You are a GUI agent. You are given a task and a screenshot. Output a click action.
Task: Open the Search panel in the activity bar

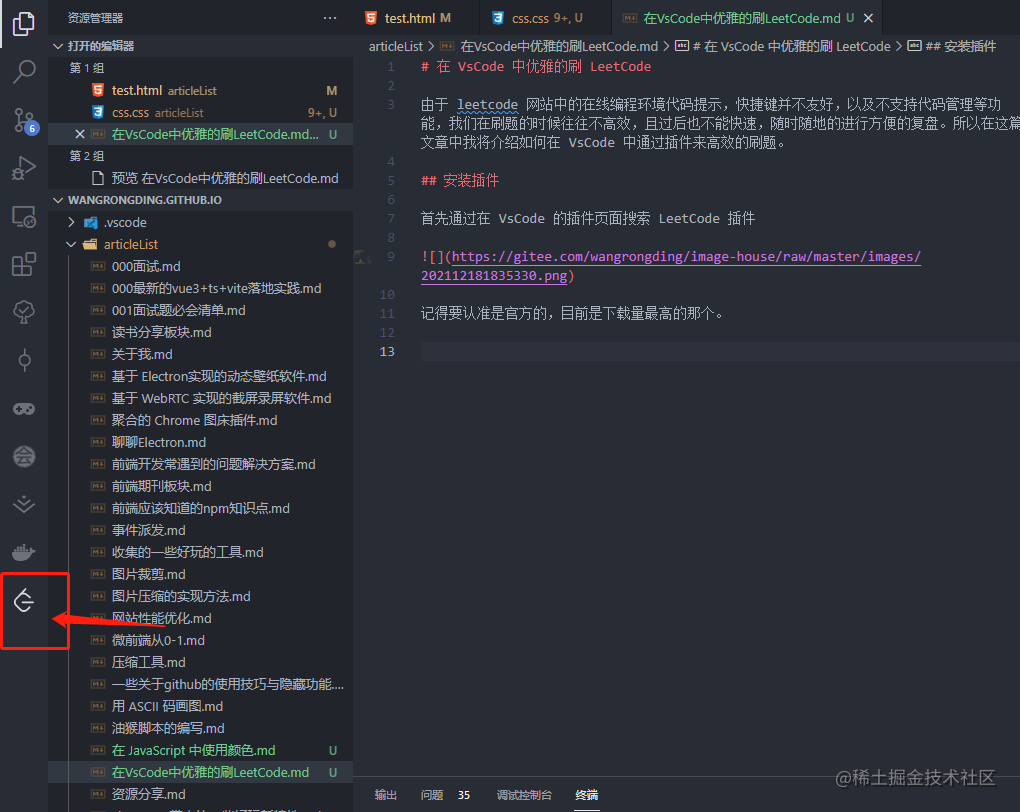click(23, 71)
